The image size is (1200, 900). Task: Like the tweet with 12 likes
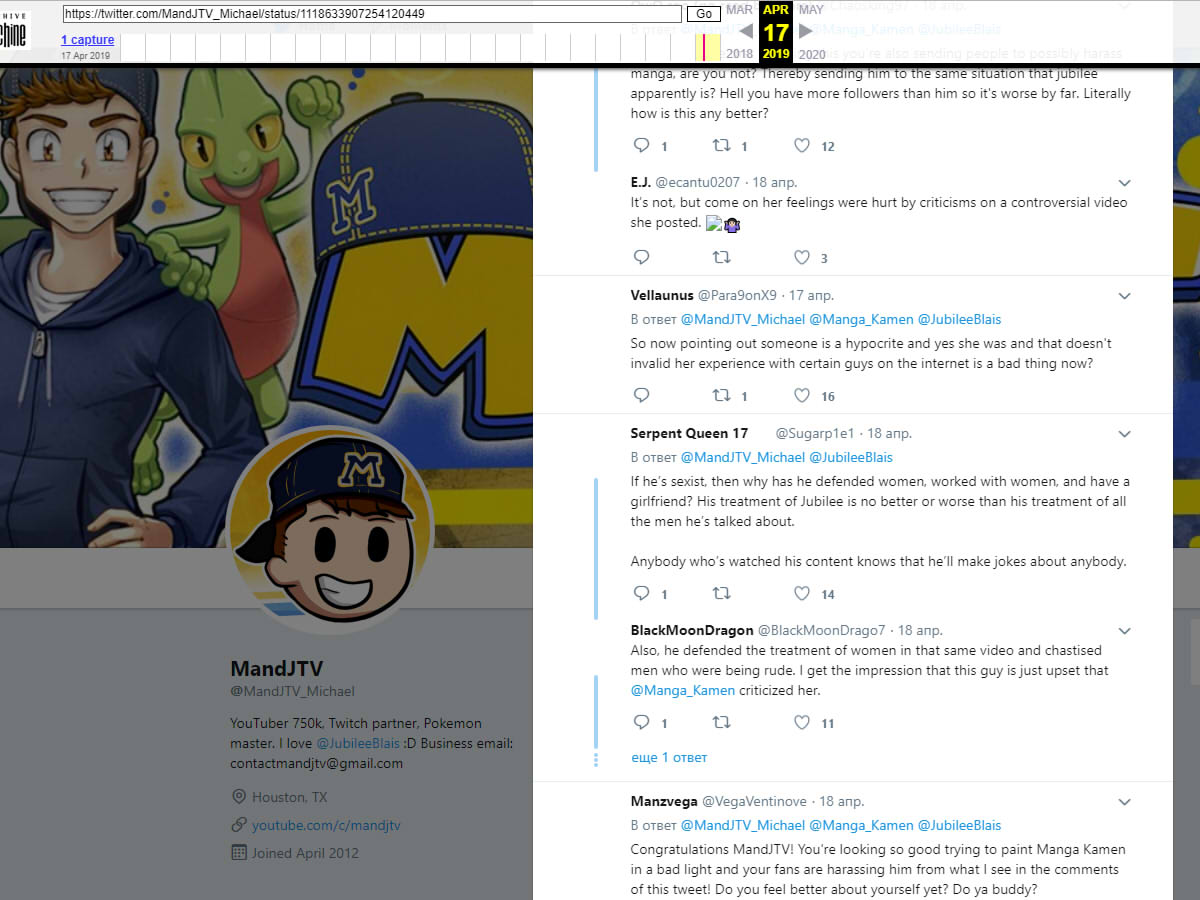tap(801, 146)
